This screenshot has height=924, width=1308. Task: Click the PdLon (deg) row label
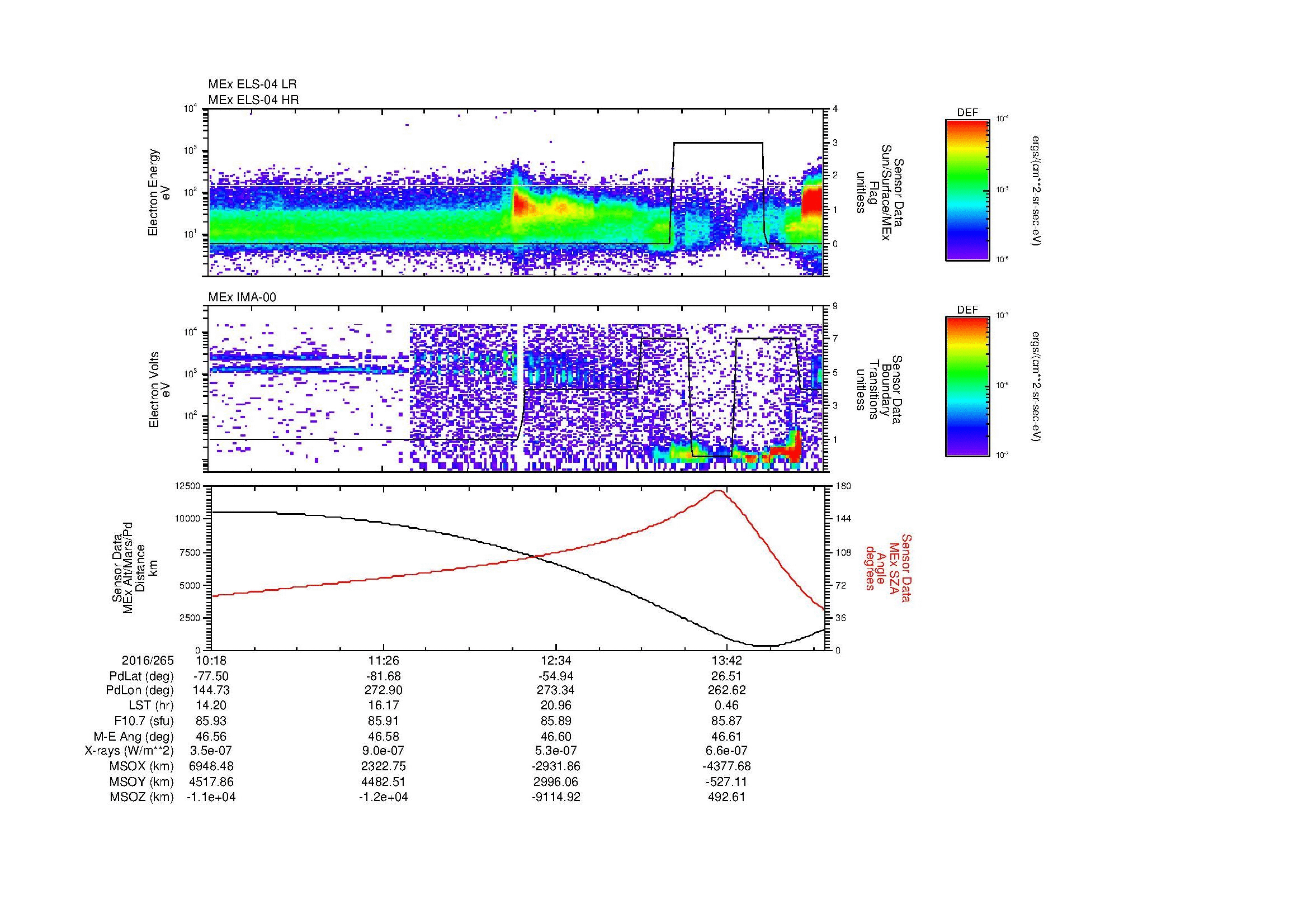tap(140, 690)
